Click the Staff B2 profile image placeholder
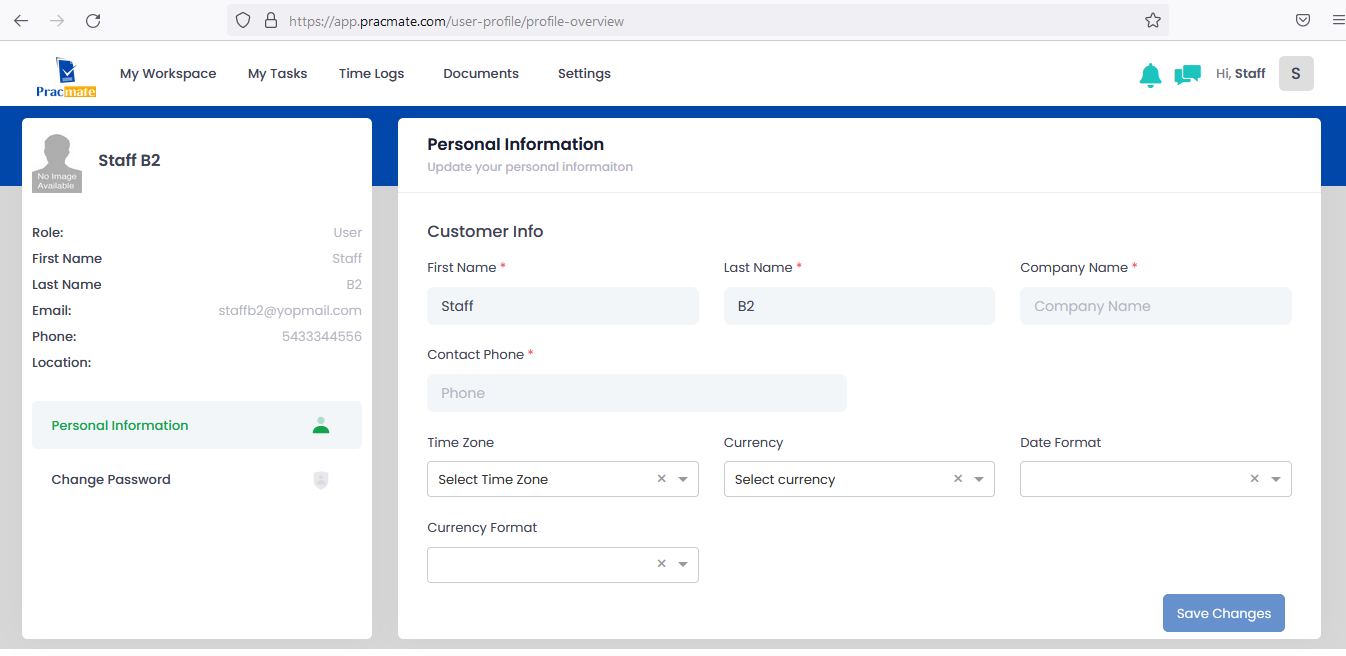The width and height of the screenshot is (1346, 656). [x=57, y=163]
